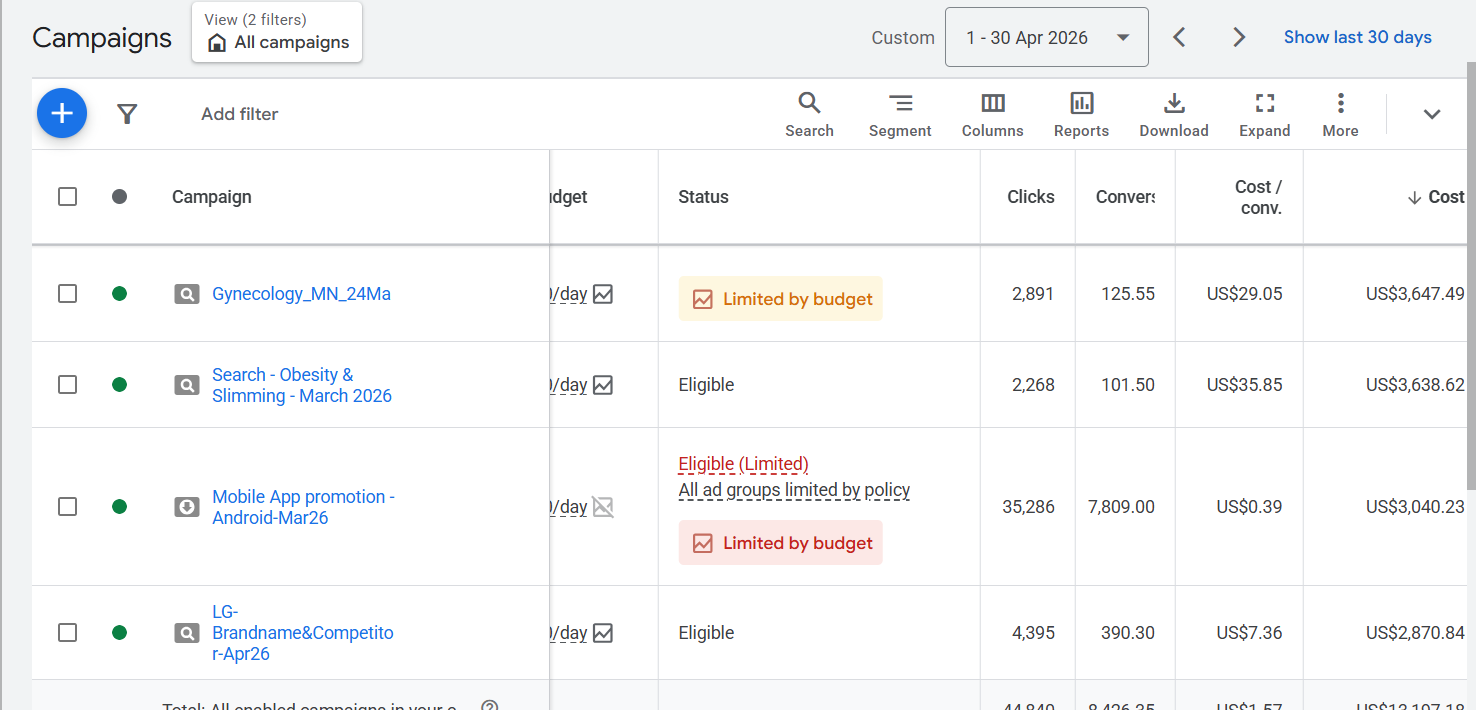
Task: Open the Columns editor
Action: pyautogui.click(x=993, y=115)
